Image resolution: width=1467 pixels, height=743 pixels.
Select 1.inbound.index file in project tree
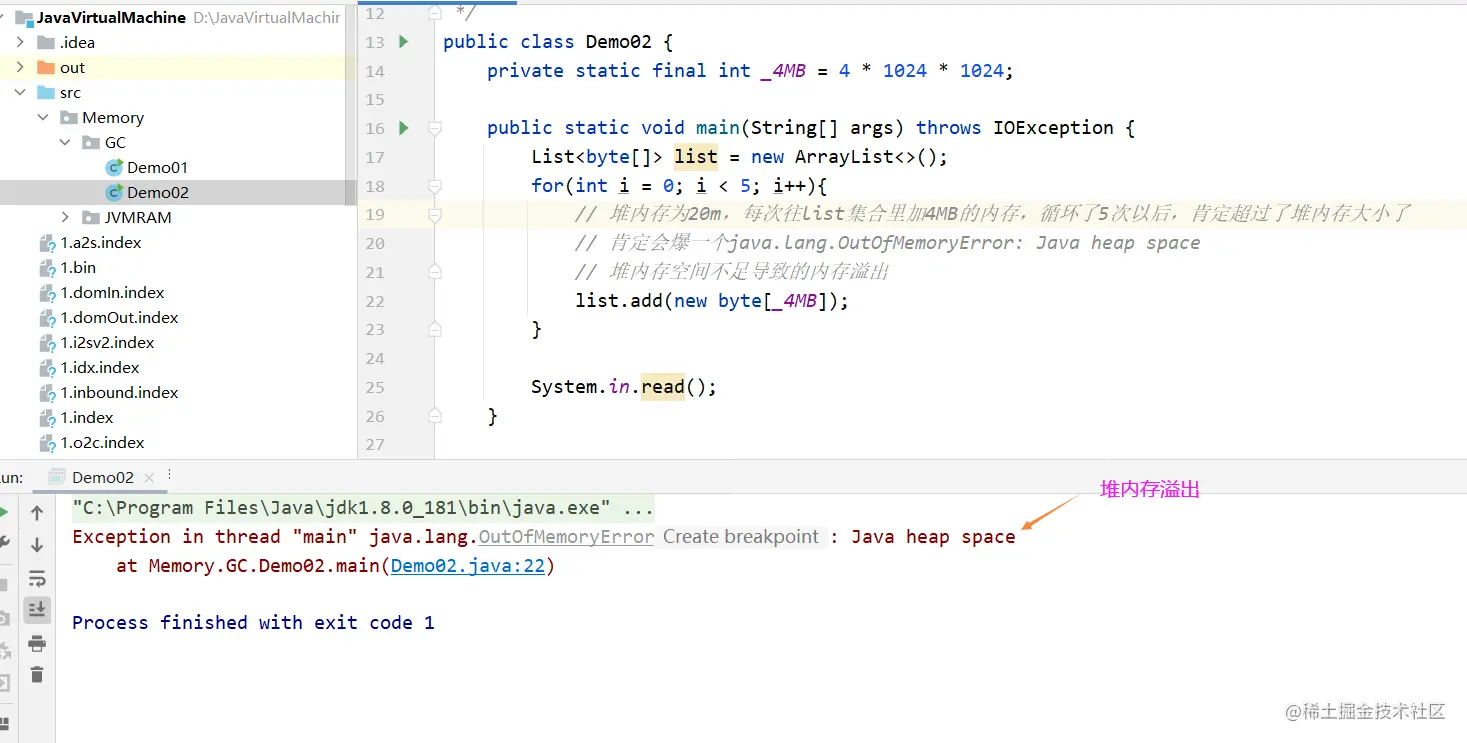click(119, 392)
